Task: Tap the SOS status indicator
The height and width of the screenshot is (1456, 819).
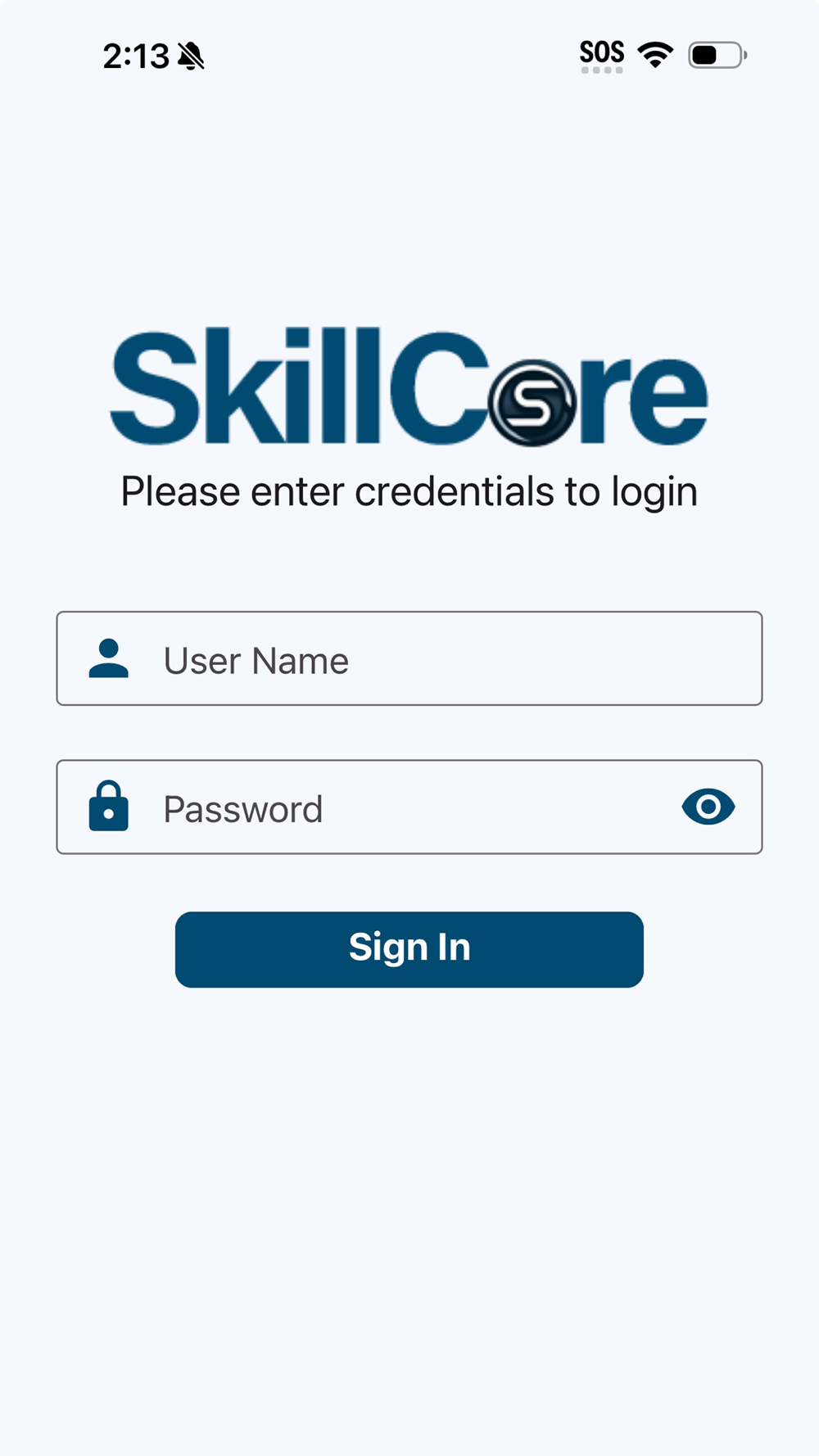Action: [602, 52]
